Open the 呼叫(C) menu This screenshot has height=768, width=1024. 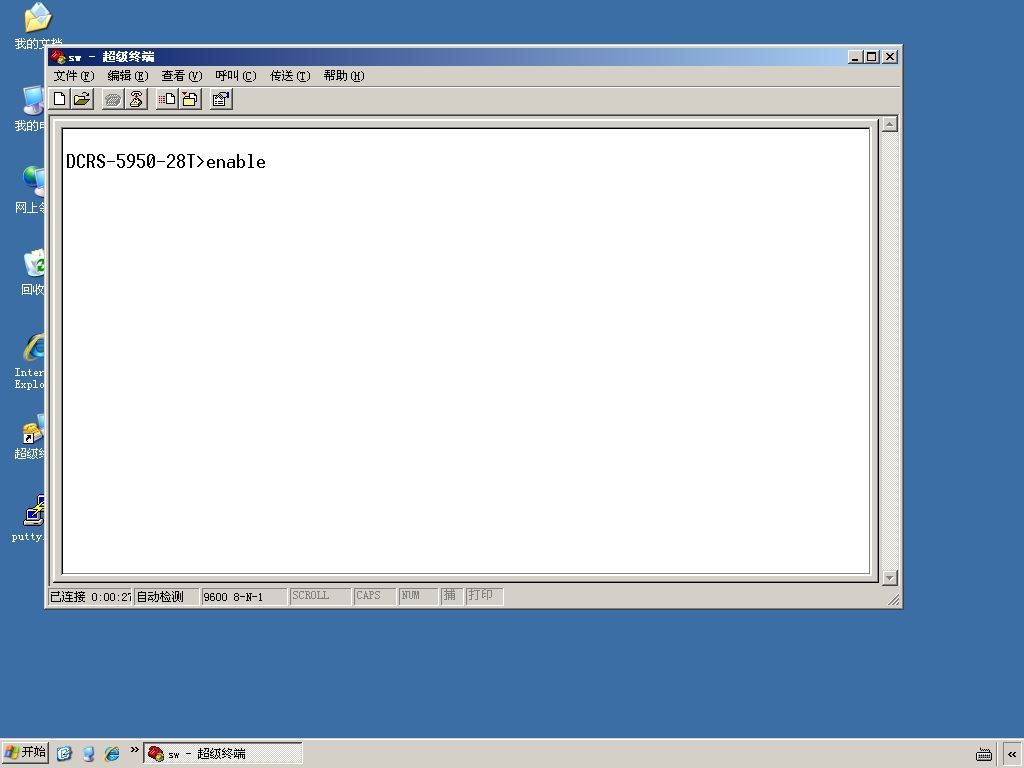tap(236, 76)
